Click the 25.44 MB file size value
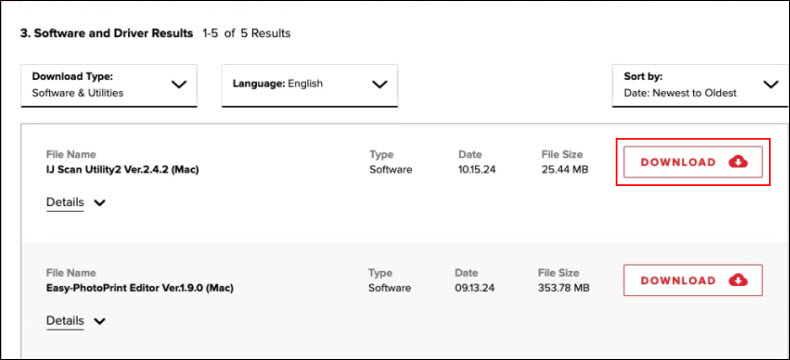790x360 pixels. [565, 170]
